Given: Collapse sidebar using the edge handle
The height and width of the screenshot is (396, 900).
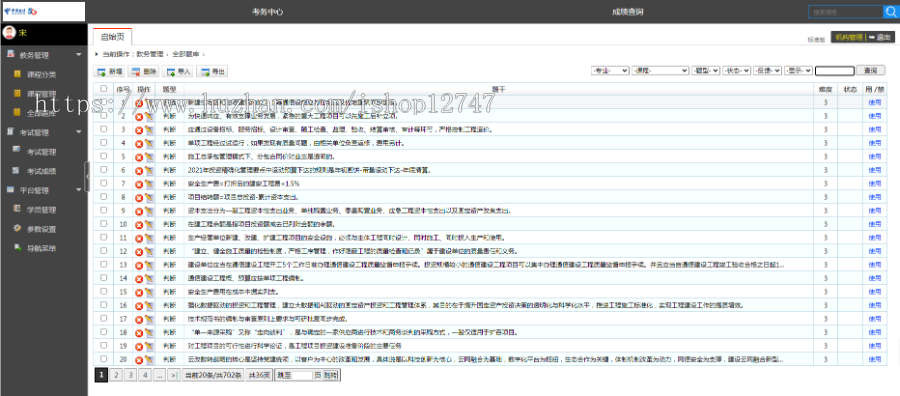Looking at the screenshot, I should pyautogui.click(x=87, y=177).
